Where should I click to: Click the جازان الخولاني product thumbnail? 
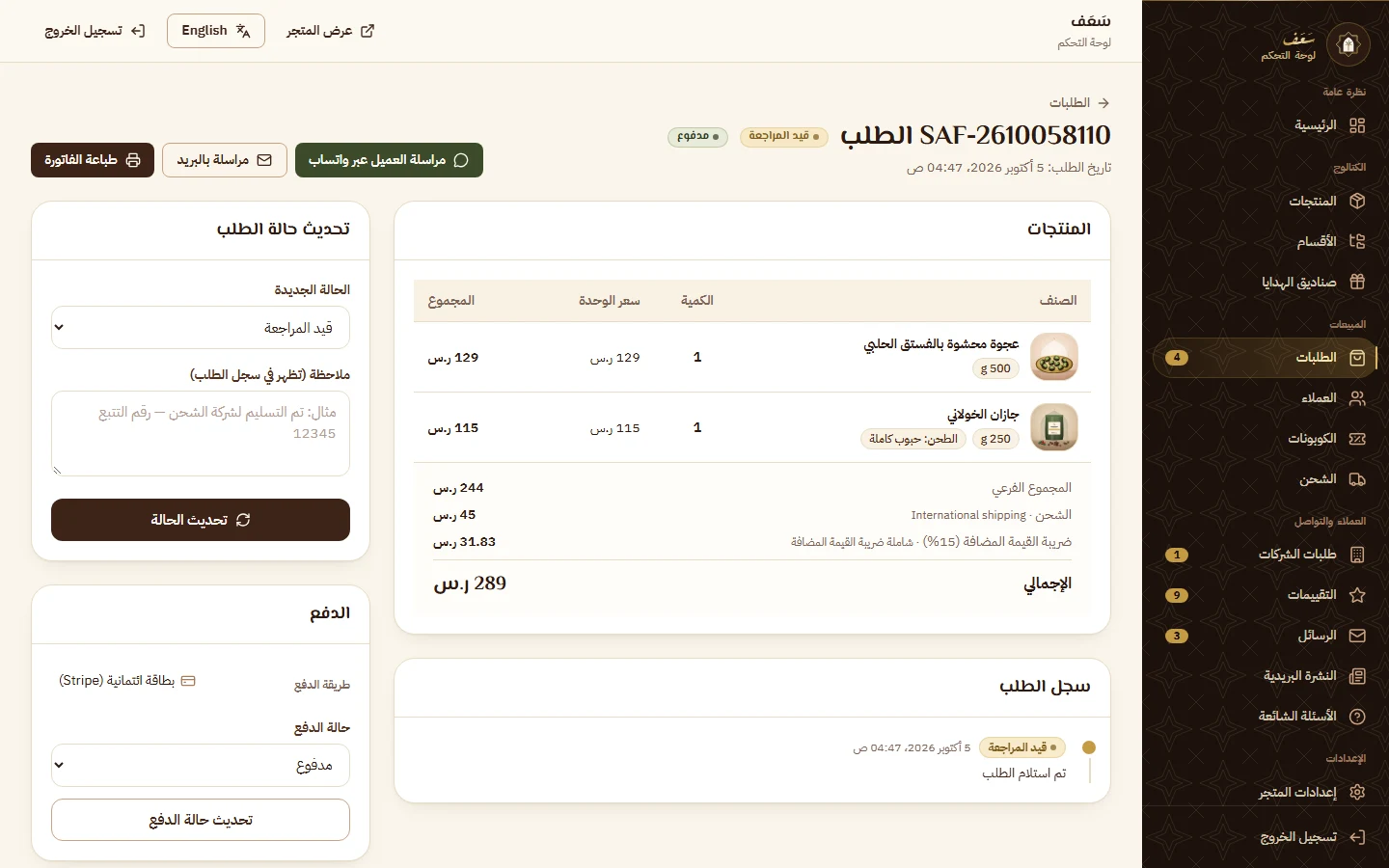(x=1054, y=427)
